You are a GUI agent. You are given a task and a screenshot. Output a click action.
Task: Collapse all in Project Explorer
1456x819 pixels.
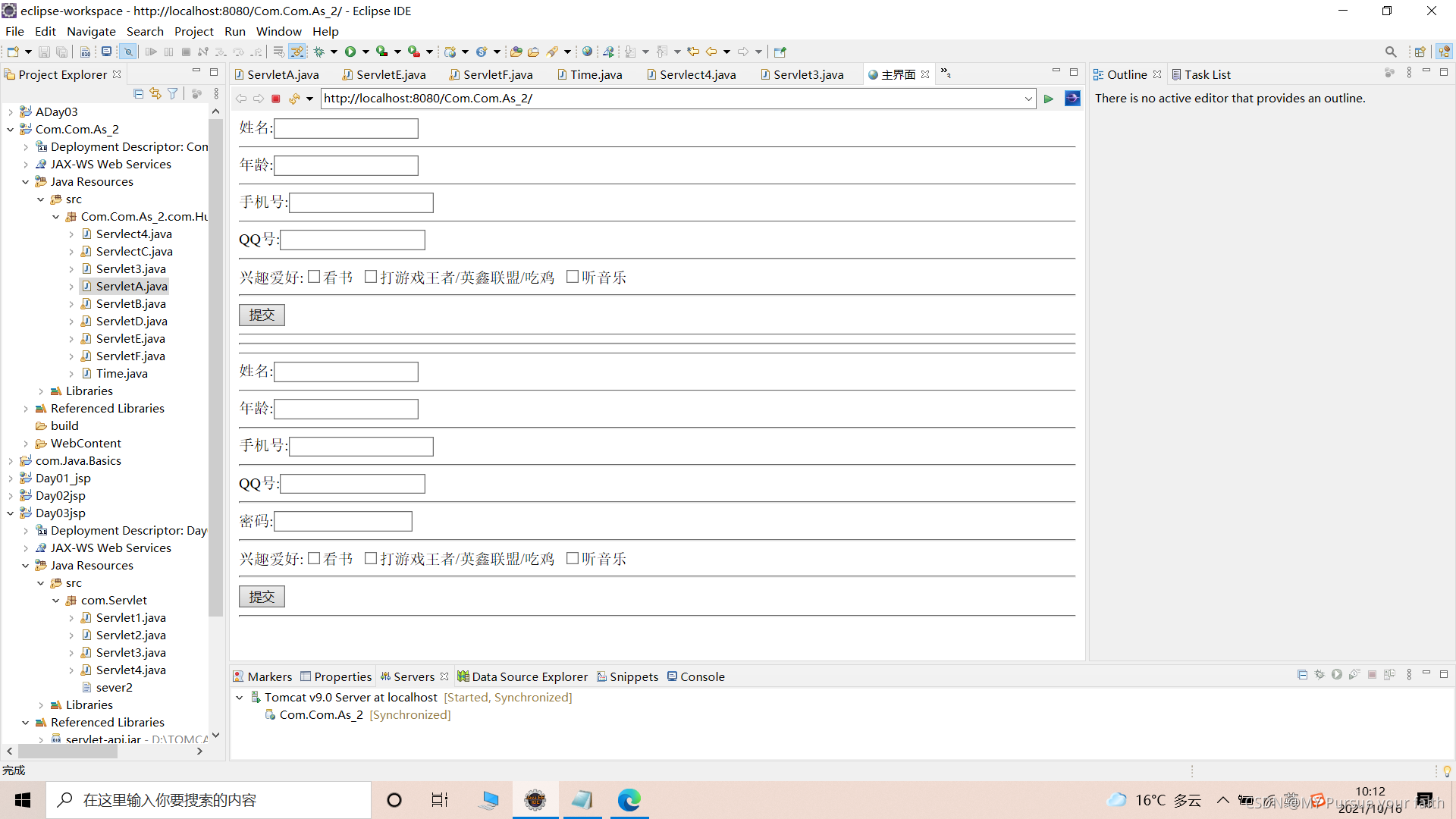138,93
